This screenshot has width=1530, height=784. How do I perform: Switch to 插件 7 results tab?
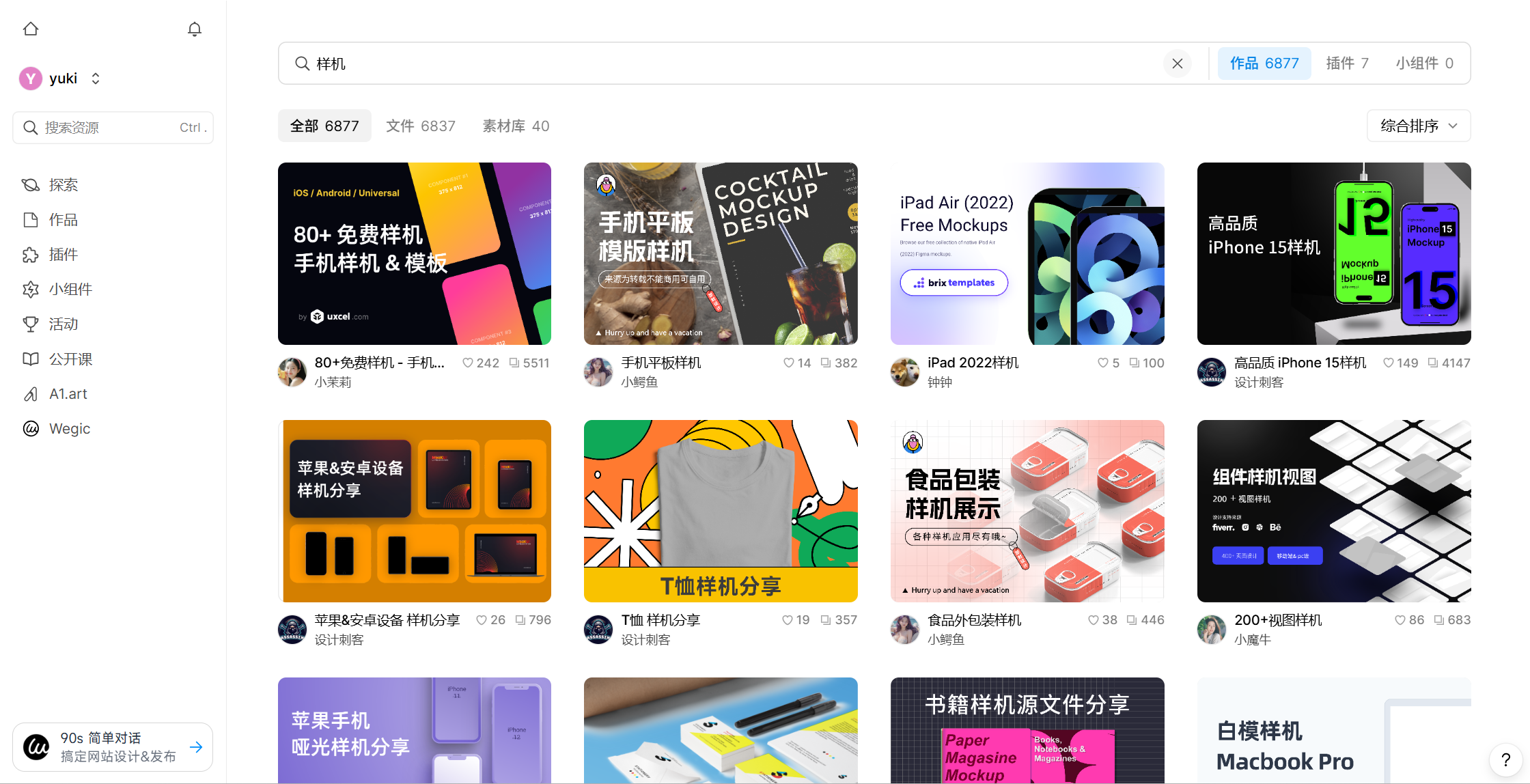click(1346, 64)
